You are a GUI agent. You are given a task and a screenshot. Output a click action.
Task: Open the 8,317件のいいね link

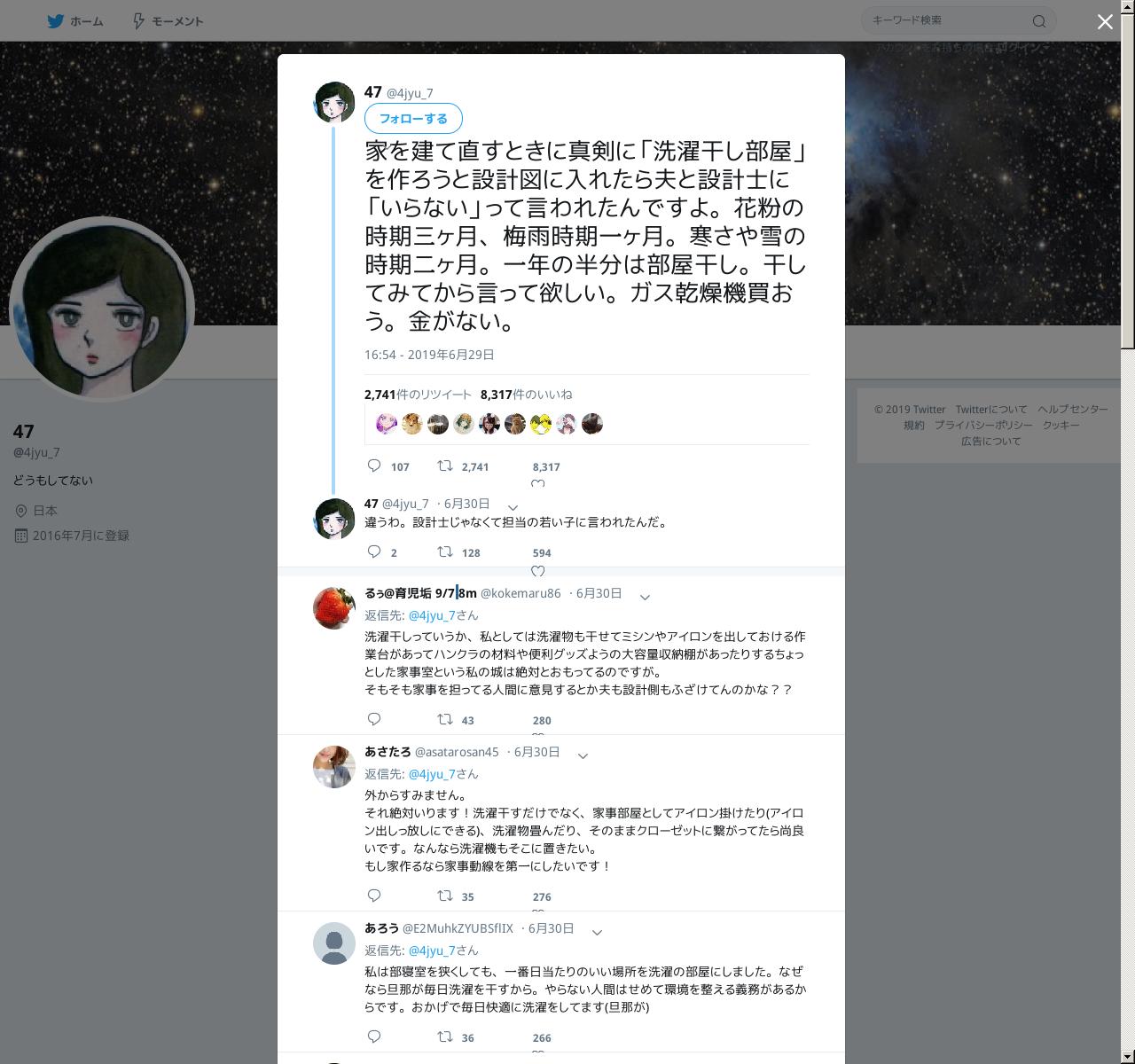pyautogui.click(x=526, y=394)
